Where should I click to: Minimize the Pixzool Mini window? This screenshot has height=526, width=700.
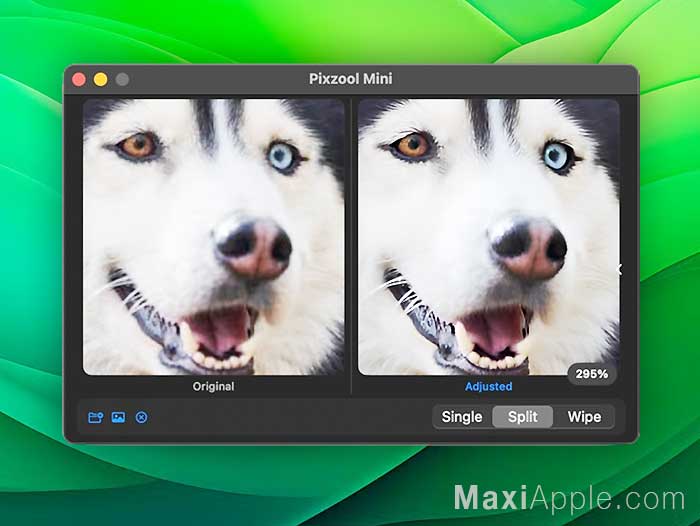click(100, 79)
